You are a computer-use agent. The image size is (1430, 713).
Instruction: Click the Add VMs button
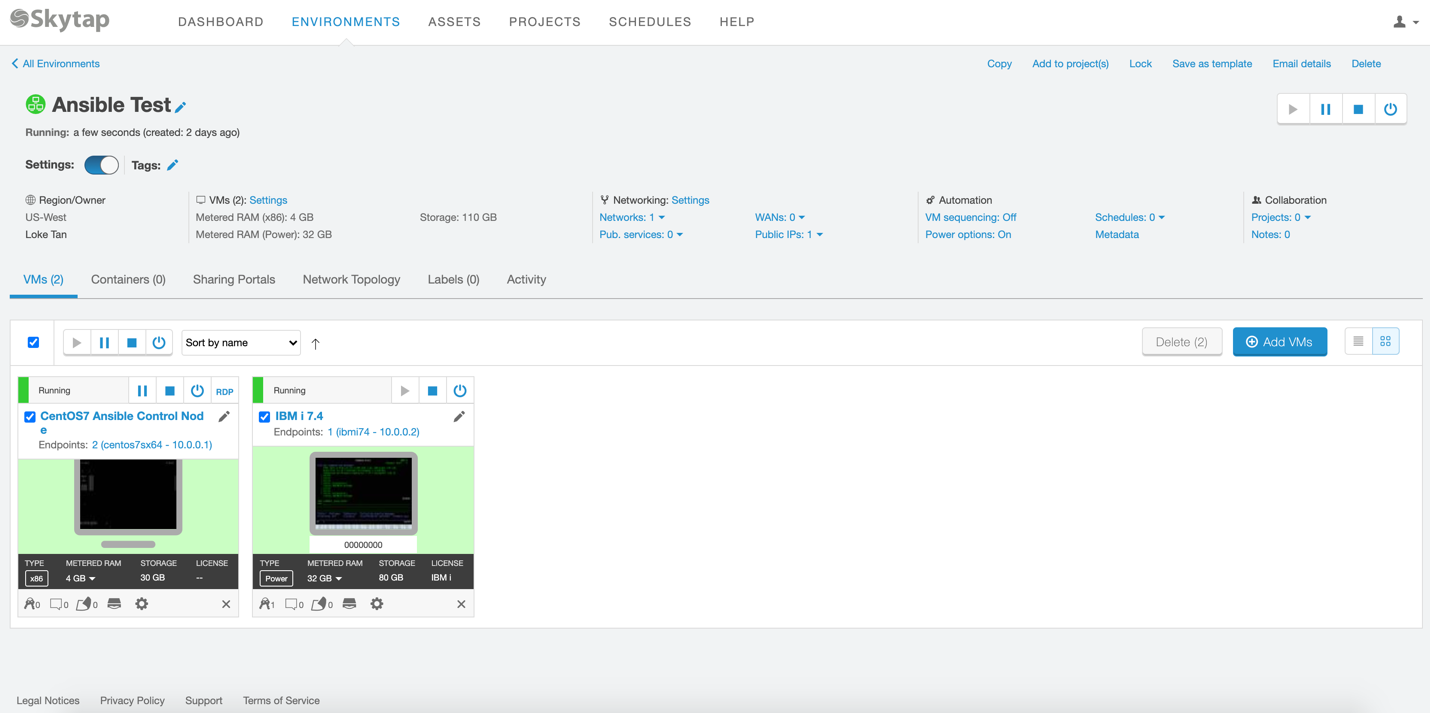(1279, 342)
